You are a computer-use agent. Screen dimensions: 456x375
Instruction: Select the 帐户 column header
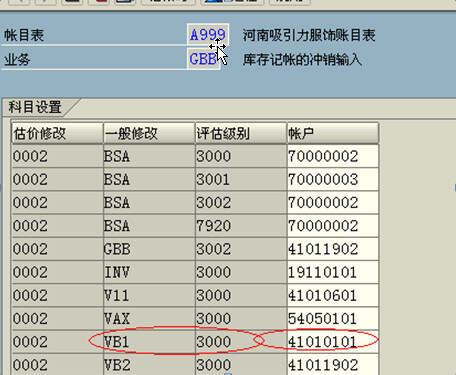(333, 133)
